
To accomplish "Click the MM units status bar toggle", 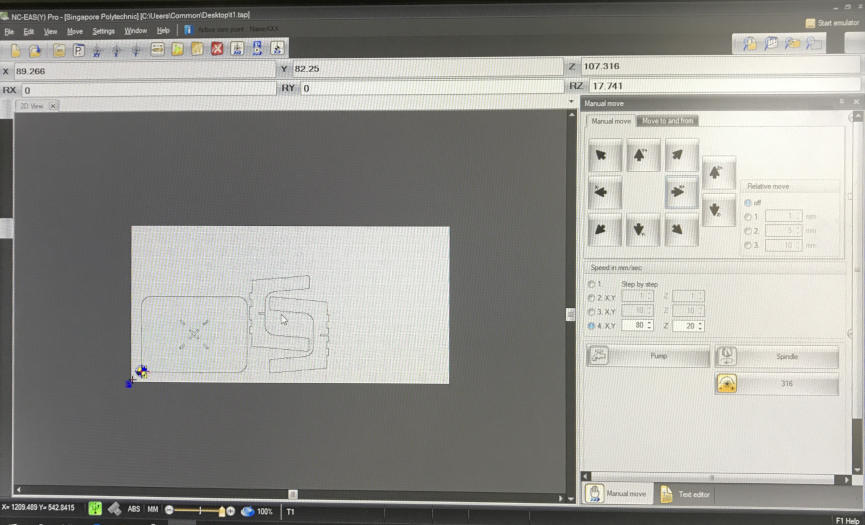I will (153, 509).
